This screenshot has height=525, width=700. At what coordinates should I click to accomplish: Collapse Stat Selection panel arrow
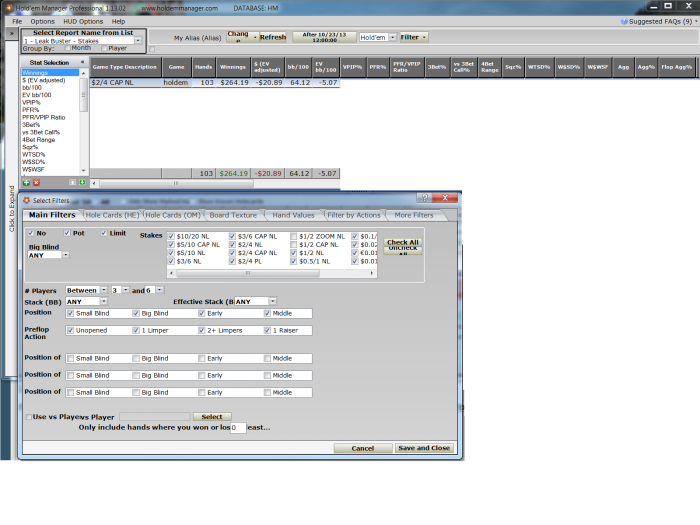(82, 62)
